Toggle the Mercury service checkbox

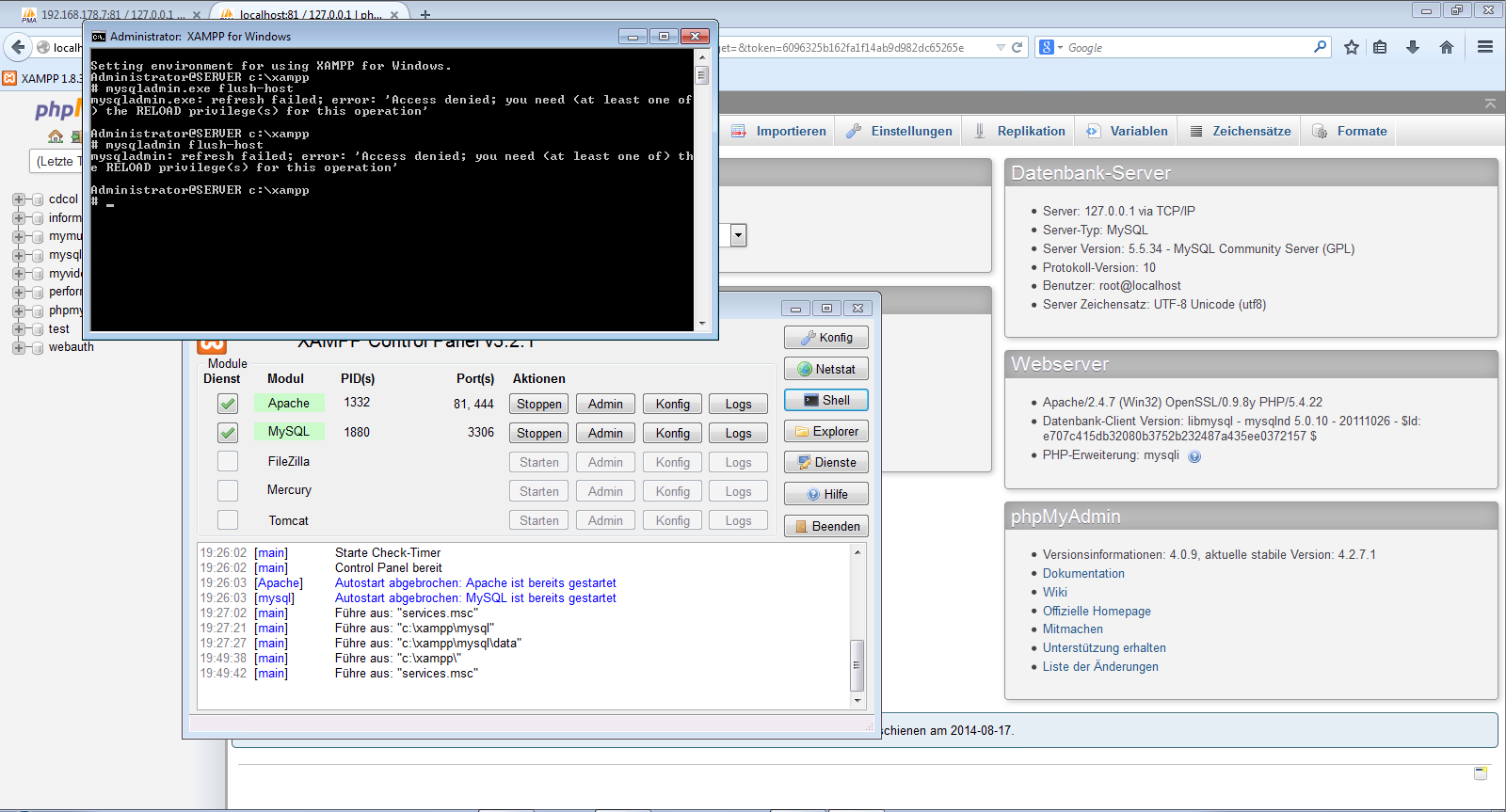pyautogui.click(x=228, y=490)
